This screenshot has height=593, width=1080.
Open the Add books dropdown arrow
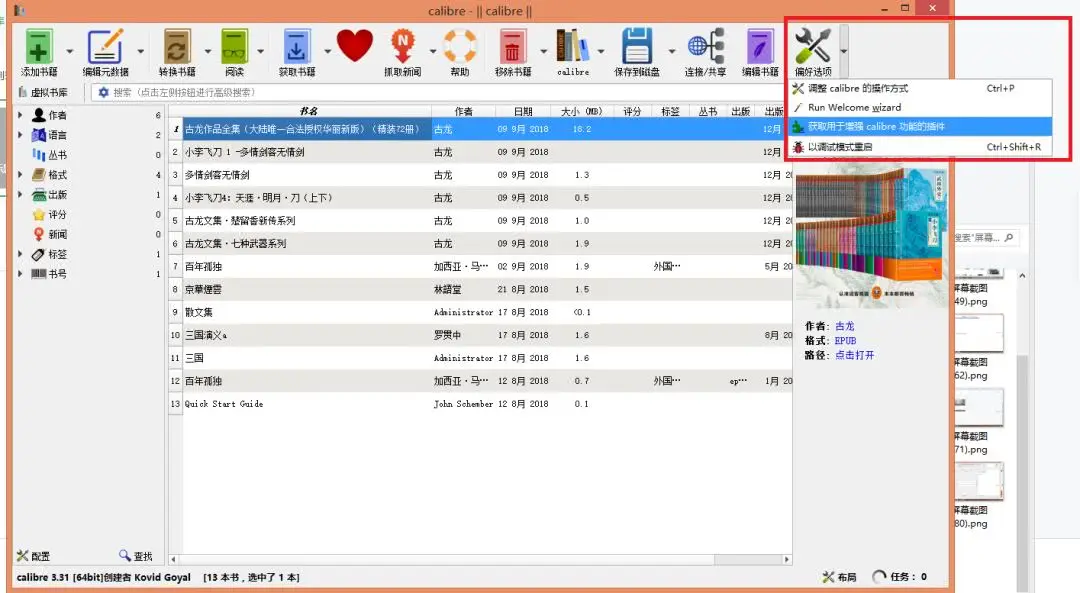click(x=70, y=52)
